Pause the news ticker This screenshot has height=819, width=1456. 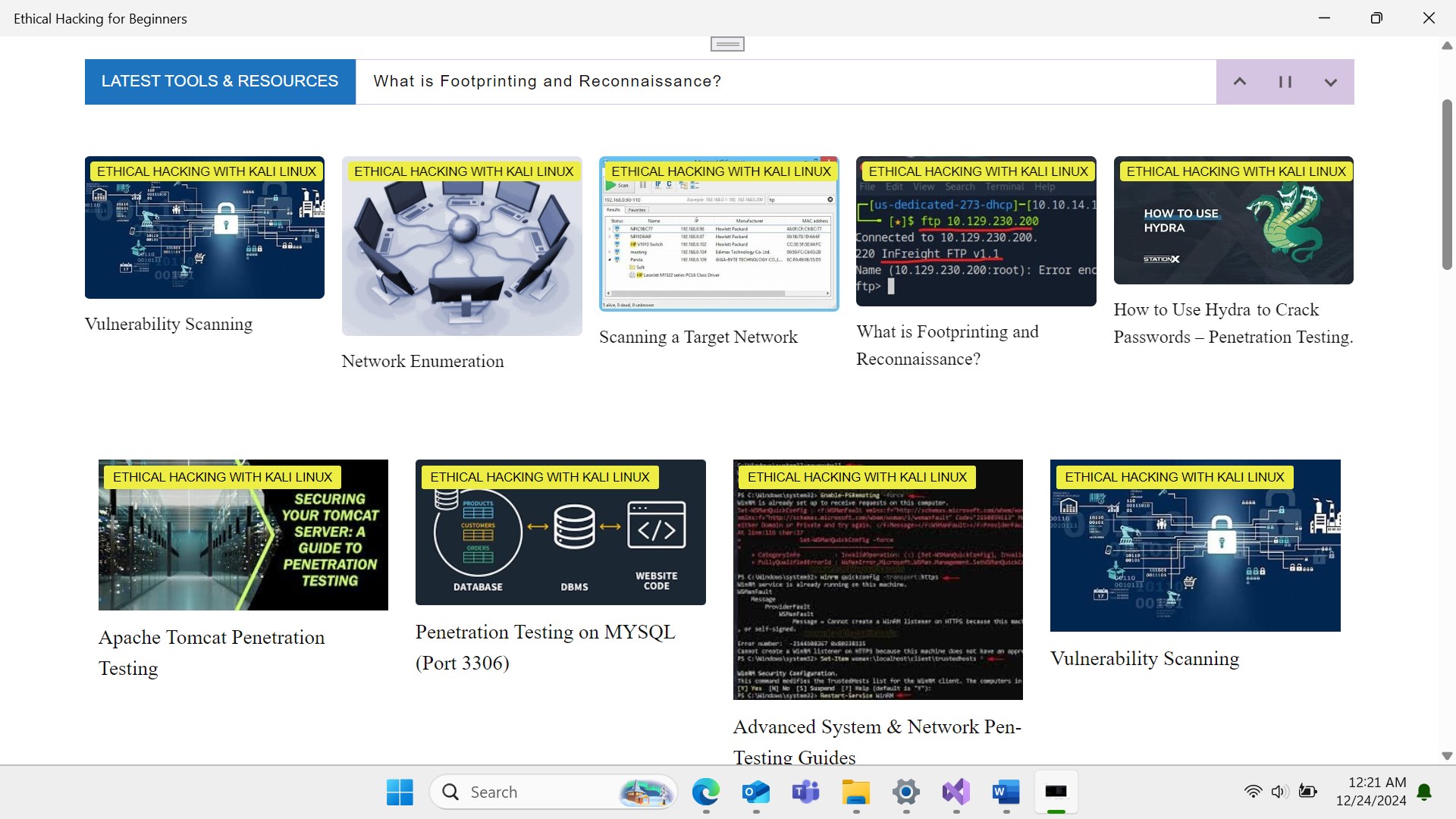[1285, 82]
